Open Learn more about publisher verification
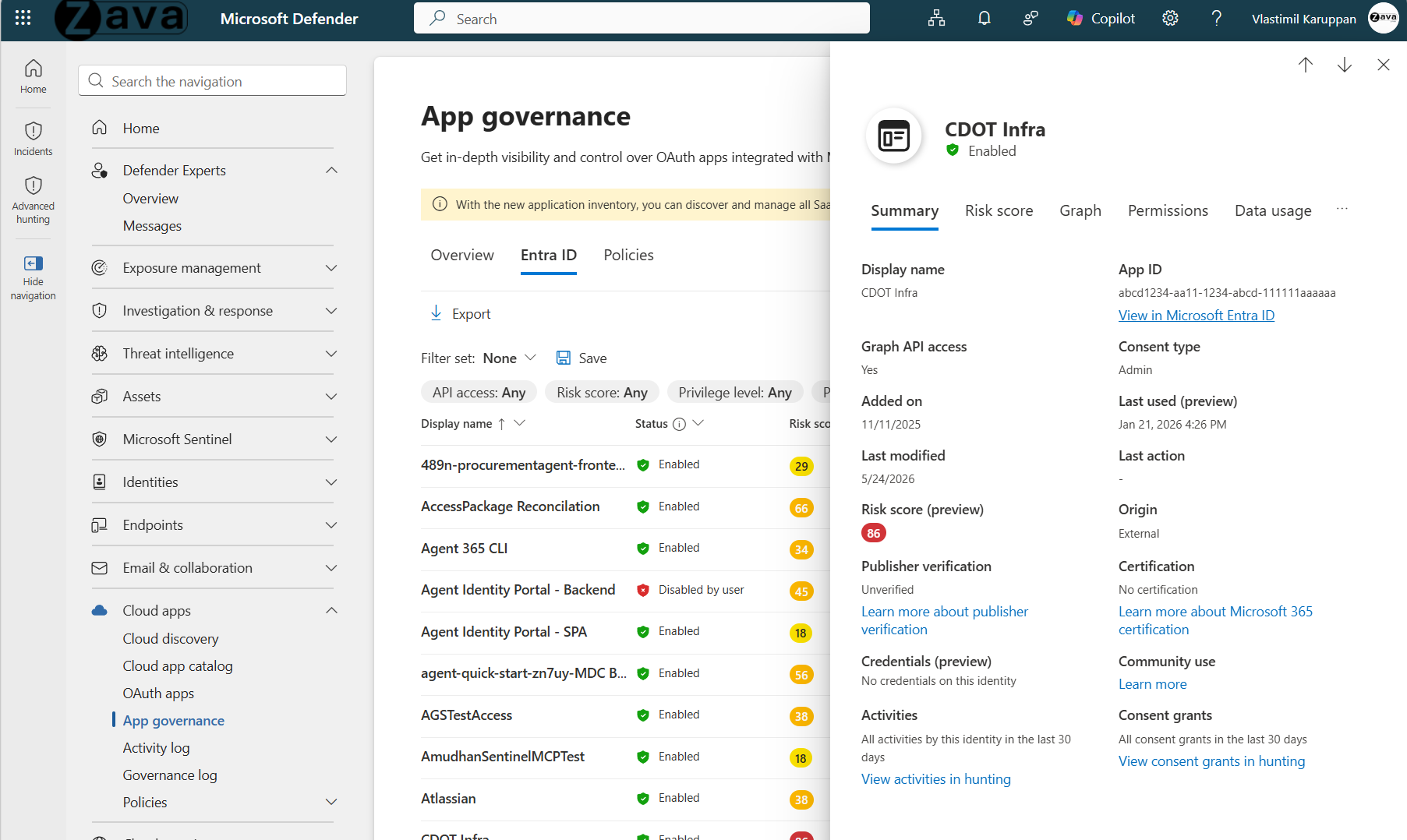The image size is (1407, 840). (x=945, y=621)
